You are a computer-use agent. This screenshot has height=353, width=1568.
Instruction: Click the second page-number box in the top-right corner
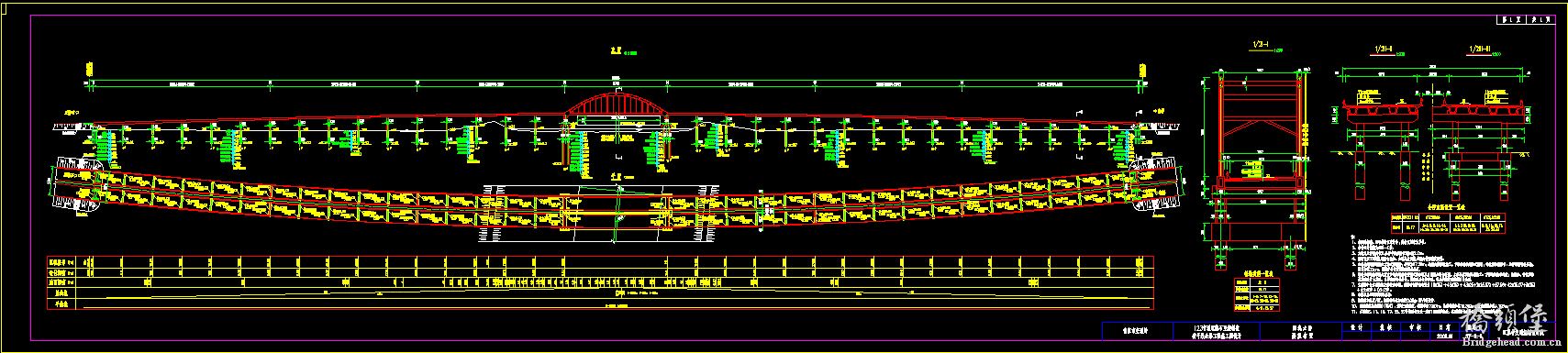click(1541, 19)
